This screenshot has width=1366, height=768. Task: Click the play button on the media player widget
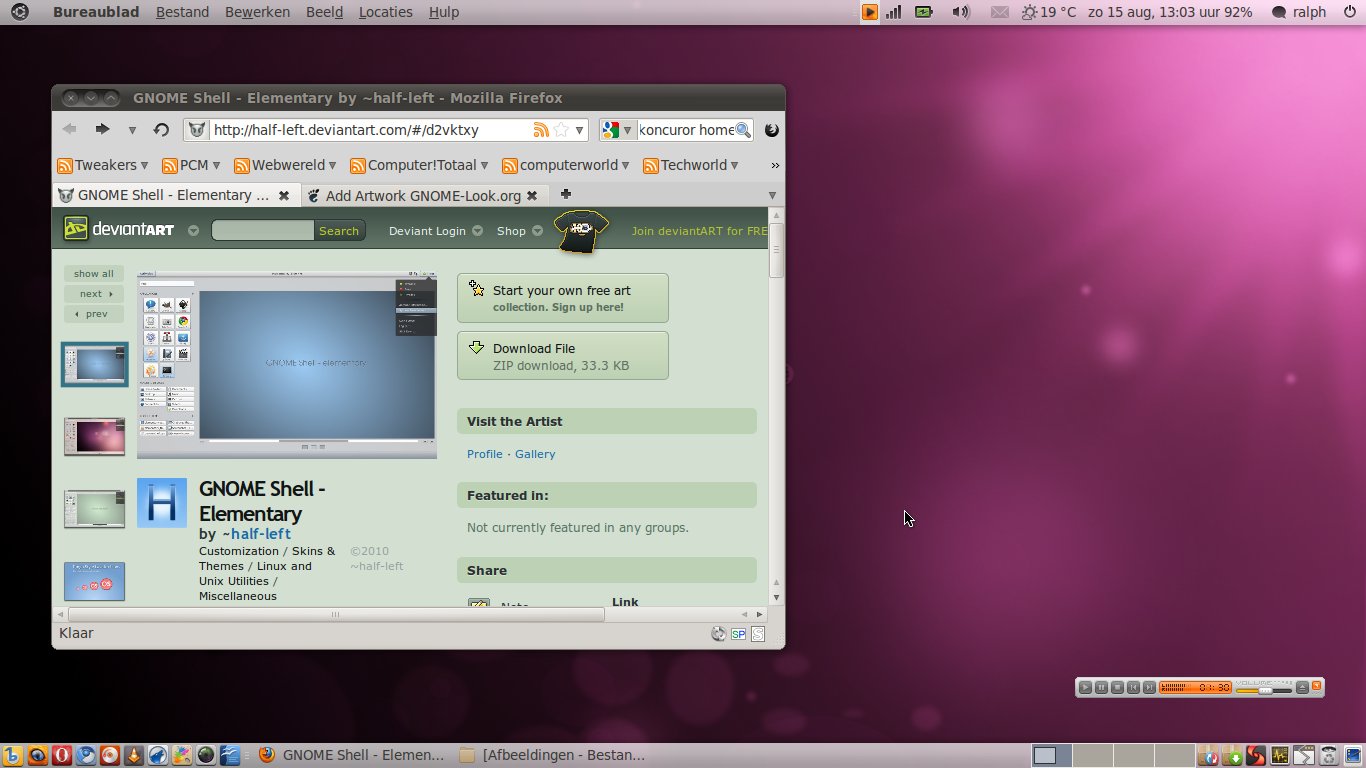click(x=1085, y=687)
